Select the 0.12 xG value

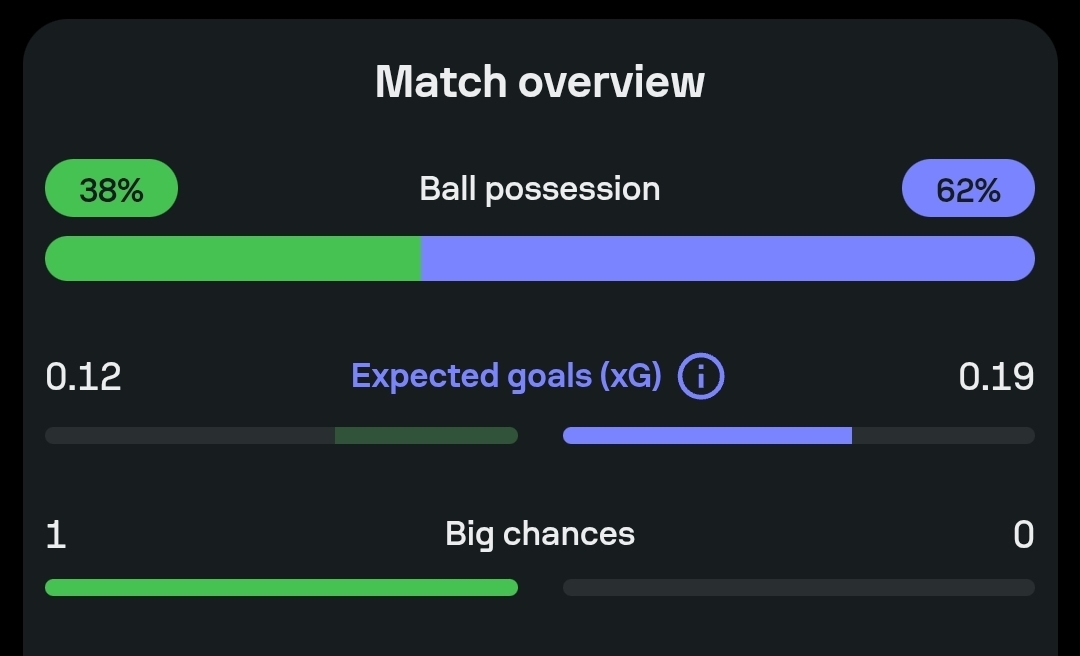pos(83,377)
